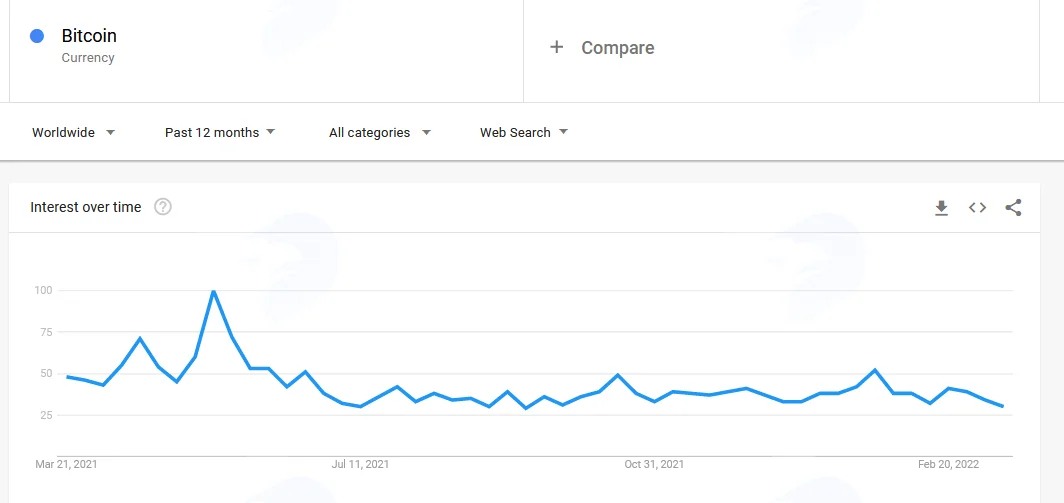1064x503 pixels.
Task: Click the Oct 31, 2021 axis label
Action: click(x=654, y=464)
